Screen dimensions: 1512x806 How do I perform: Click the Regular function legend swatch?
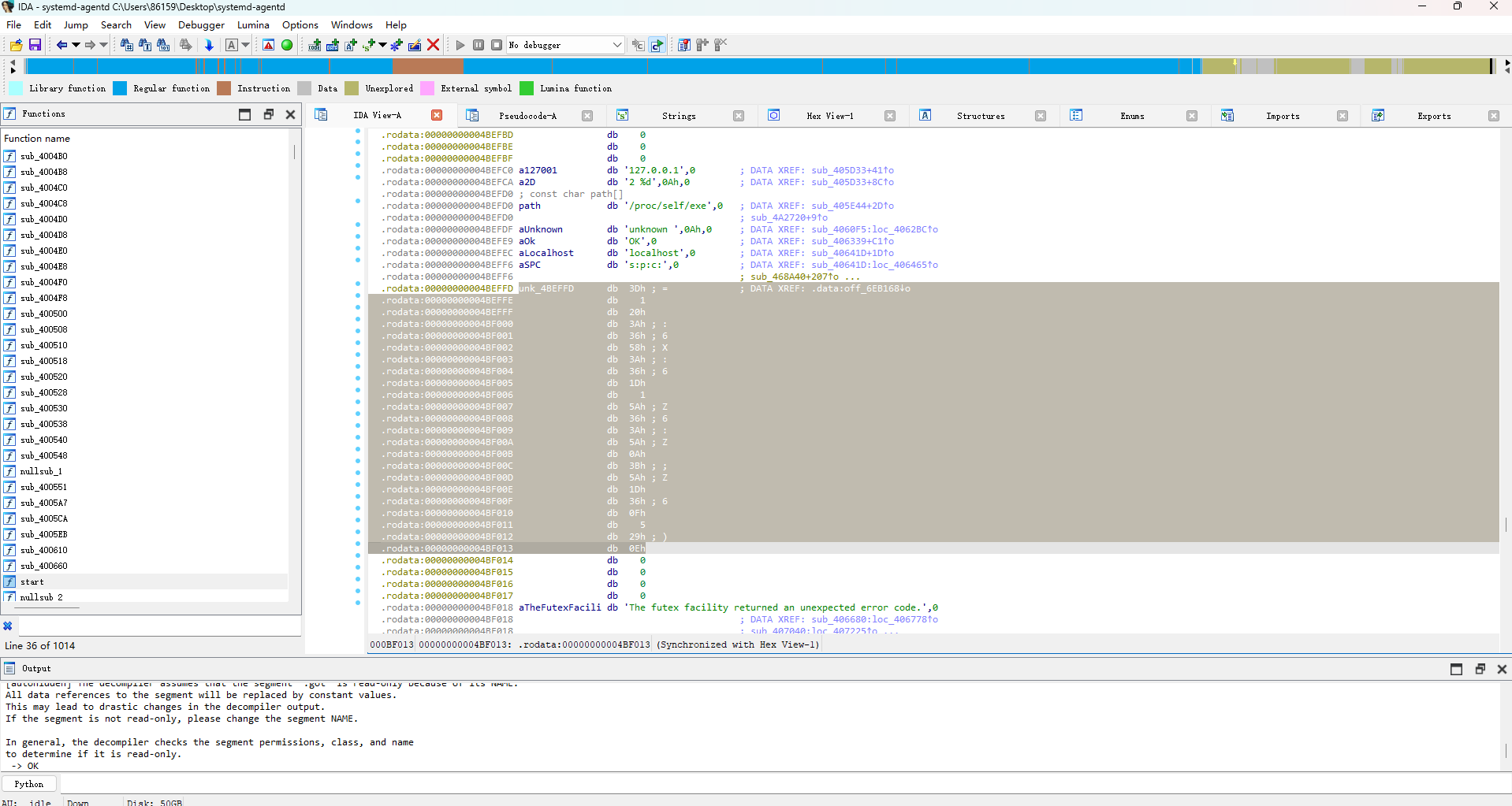120,88
